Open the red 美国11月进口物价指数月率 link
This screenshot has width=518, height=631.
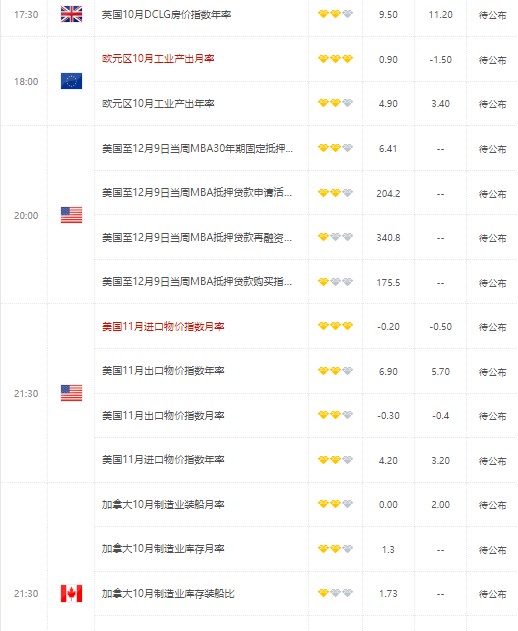(163, 326)
